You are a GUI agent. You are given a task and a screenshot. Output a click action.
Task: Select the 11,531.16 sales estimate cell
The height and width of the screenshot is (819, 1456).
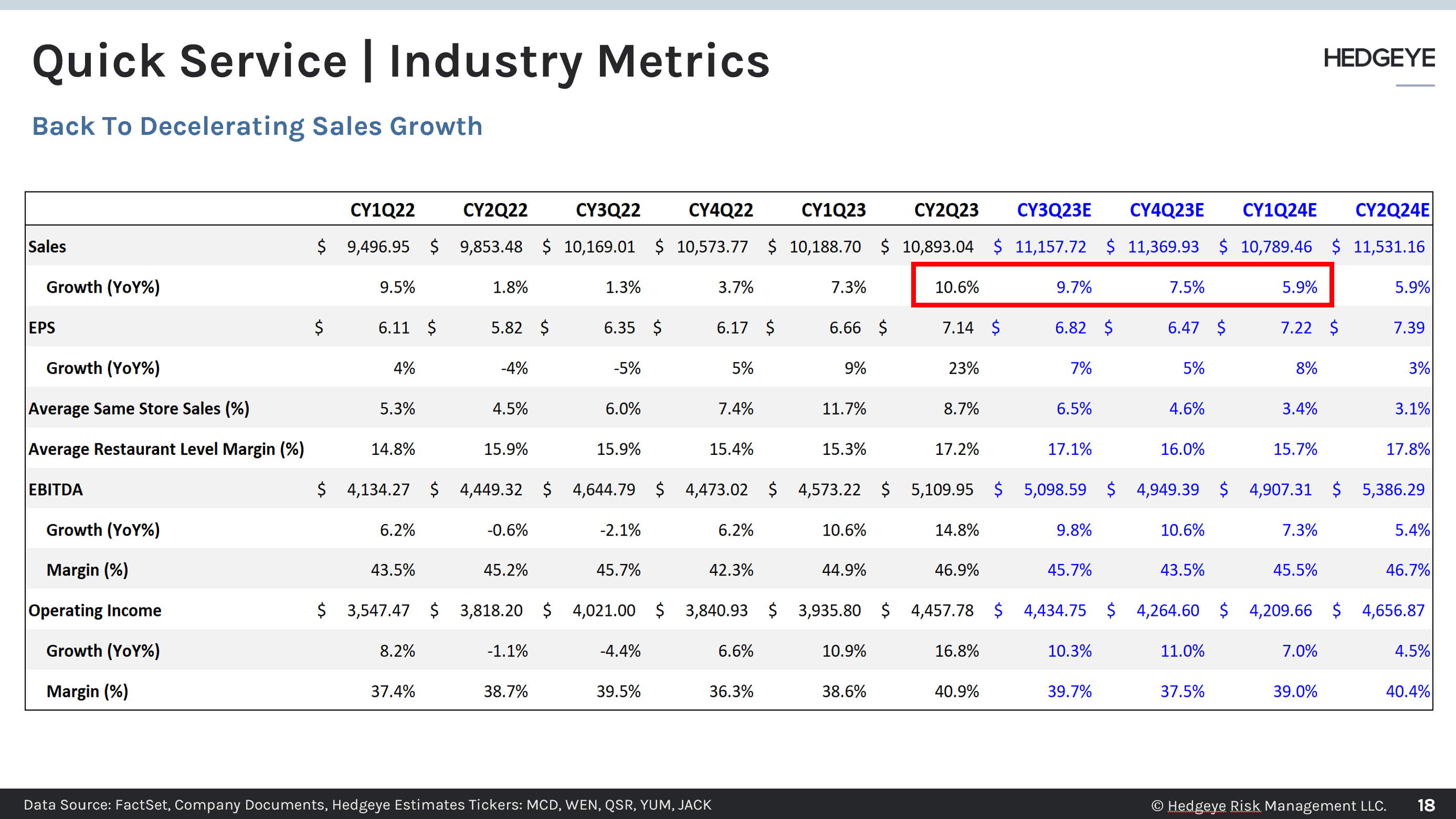click(x=1388, y=247)
